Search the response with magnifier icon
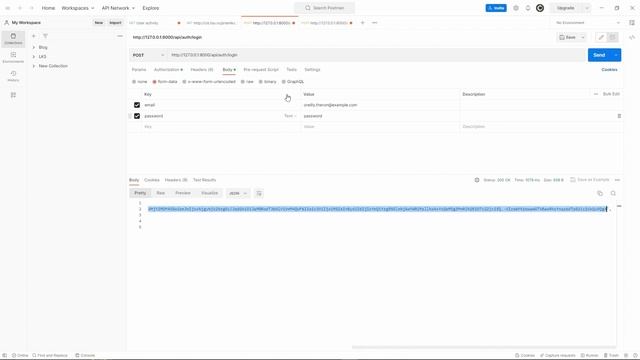The width and height of the screenshot is (640, 360). point(613,193)
